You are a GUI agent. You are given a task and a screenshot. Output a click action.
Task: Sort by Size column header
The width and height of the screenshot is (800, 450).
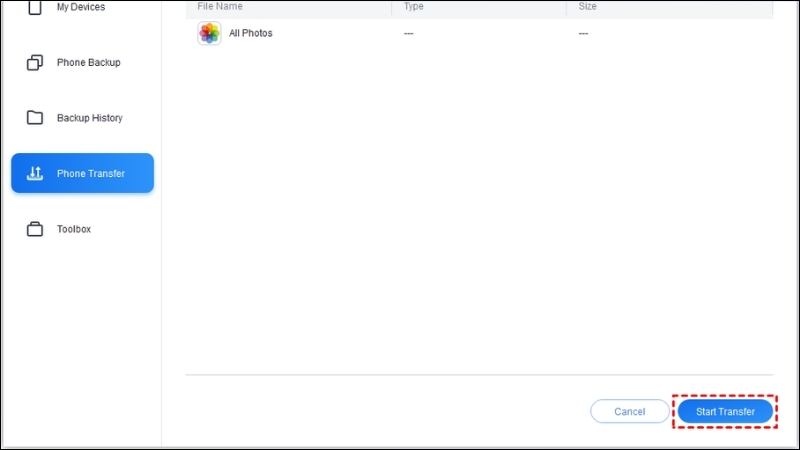587,7
